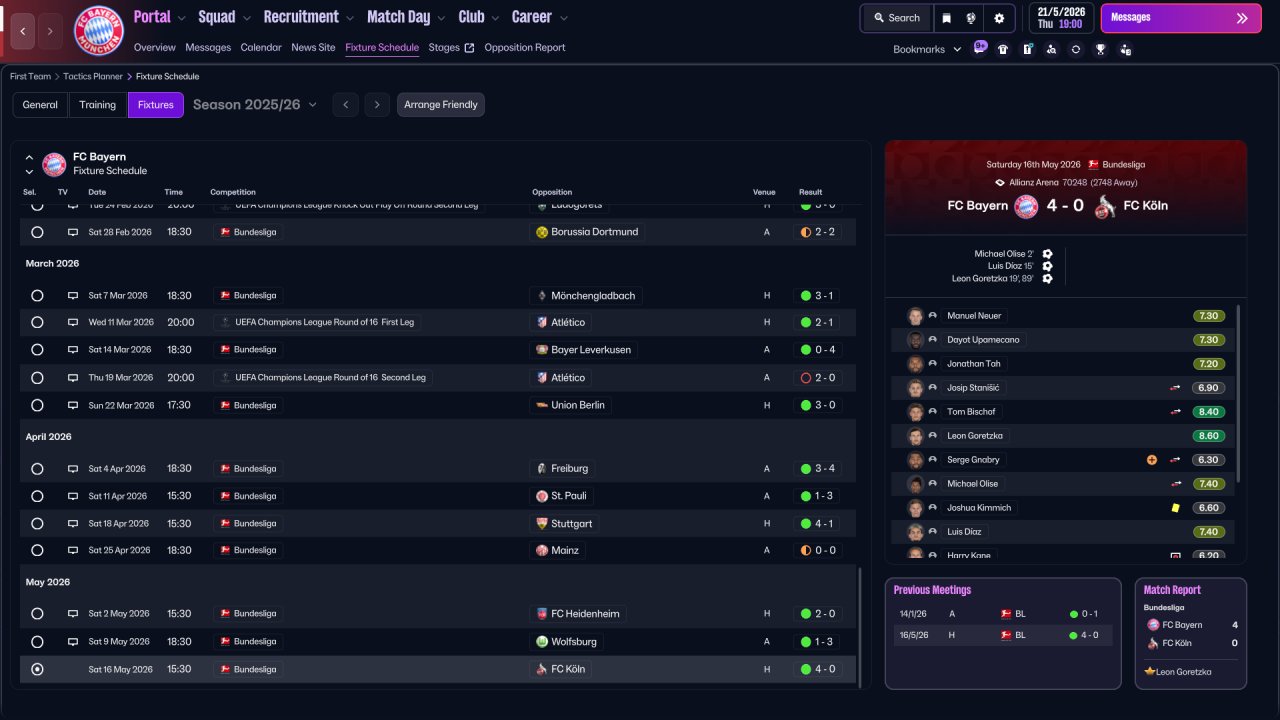Open the Overview sub-tab
Image resolution: width=1280 pixels, height=720 pixels.
tap(154, 48)
